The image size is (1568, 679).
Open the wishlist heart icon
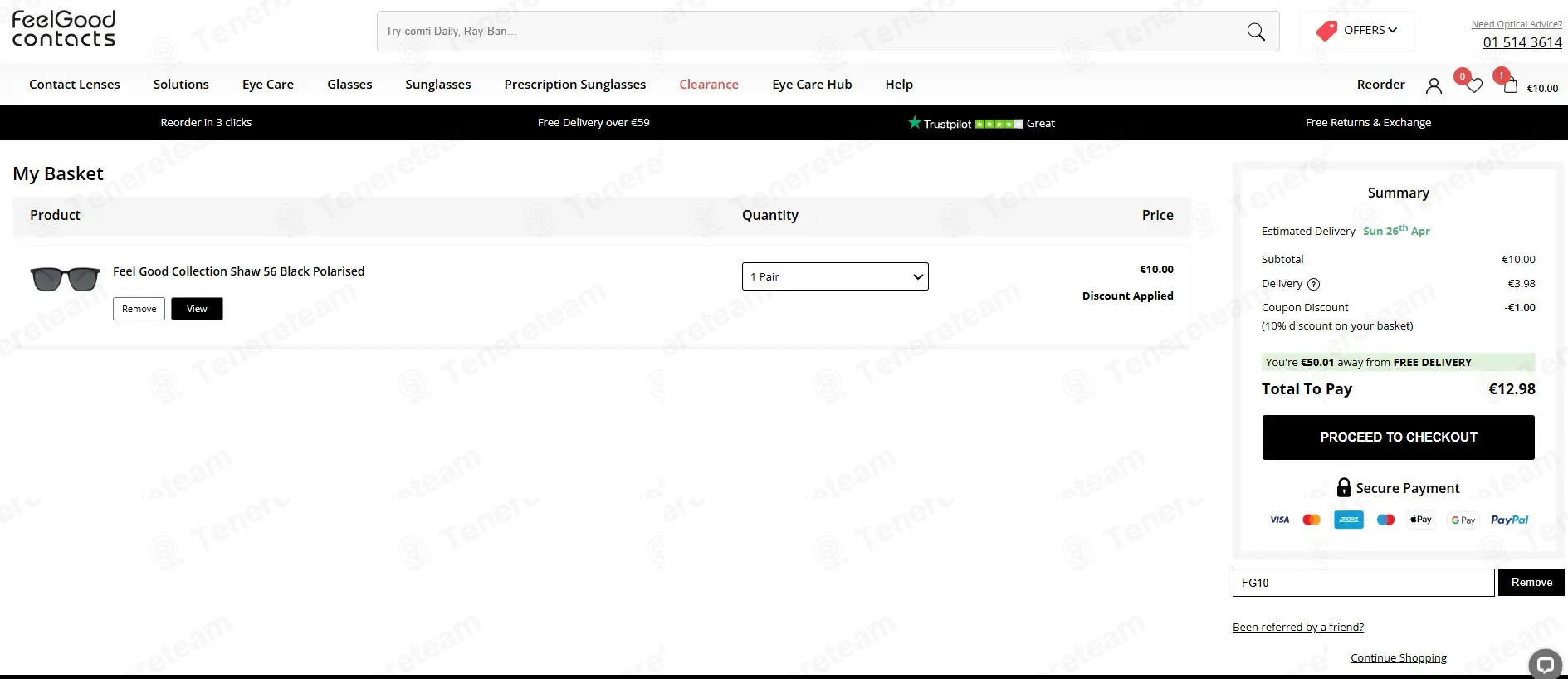pyautogui.click(x=1474, y=85)
